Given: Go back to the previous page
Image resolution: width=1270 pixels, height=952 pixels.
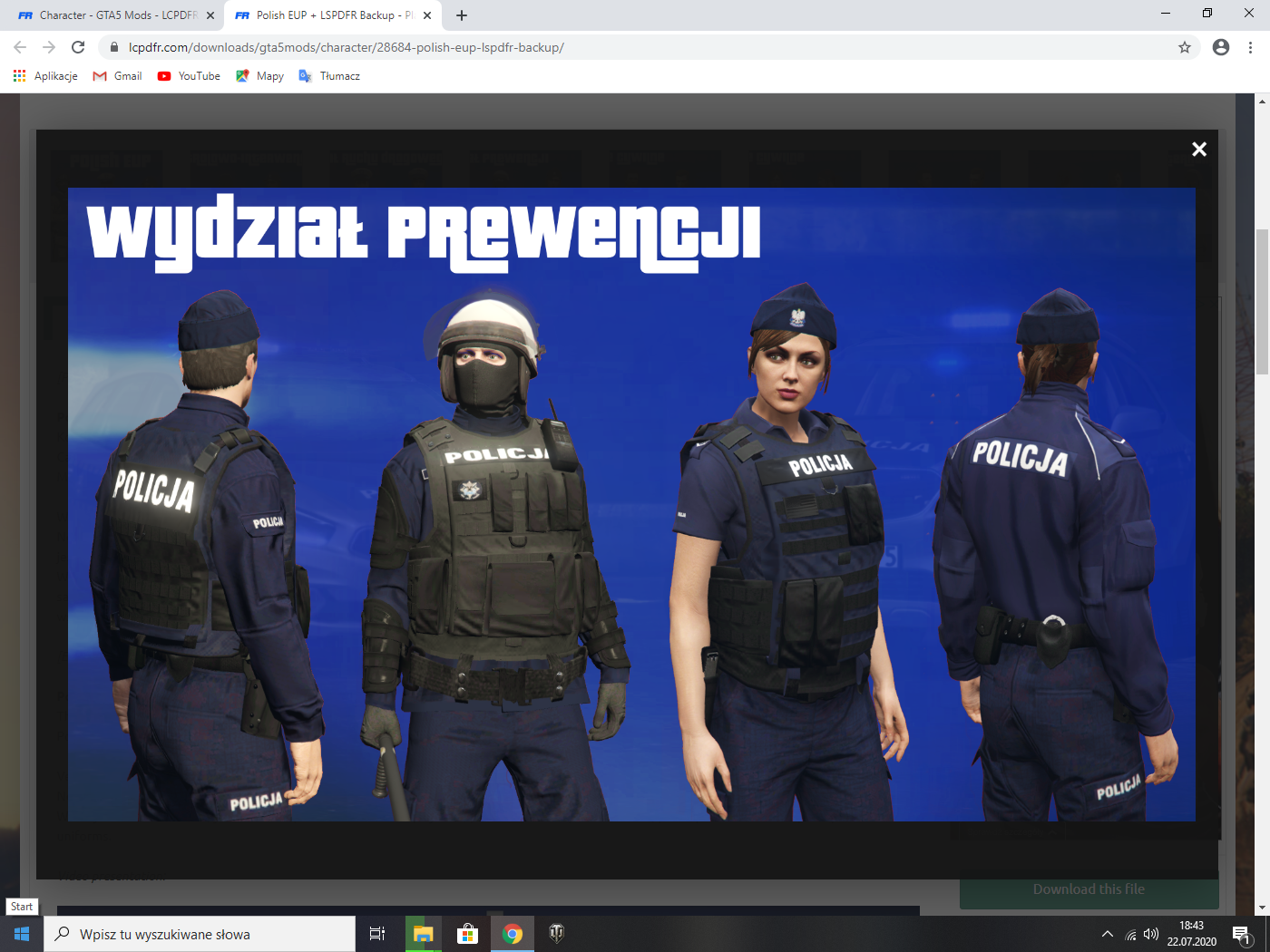Looking at the screenshot, I should 20,47.
